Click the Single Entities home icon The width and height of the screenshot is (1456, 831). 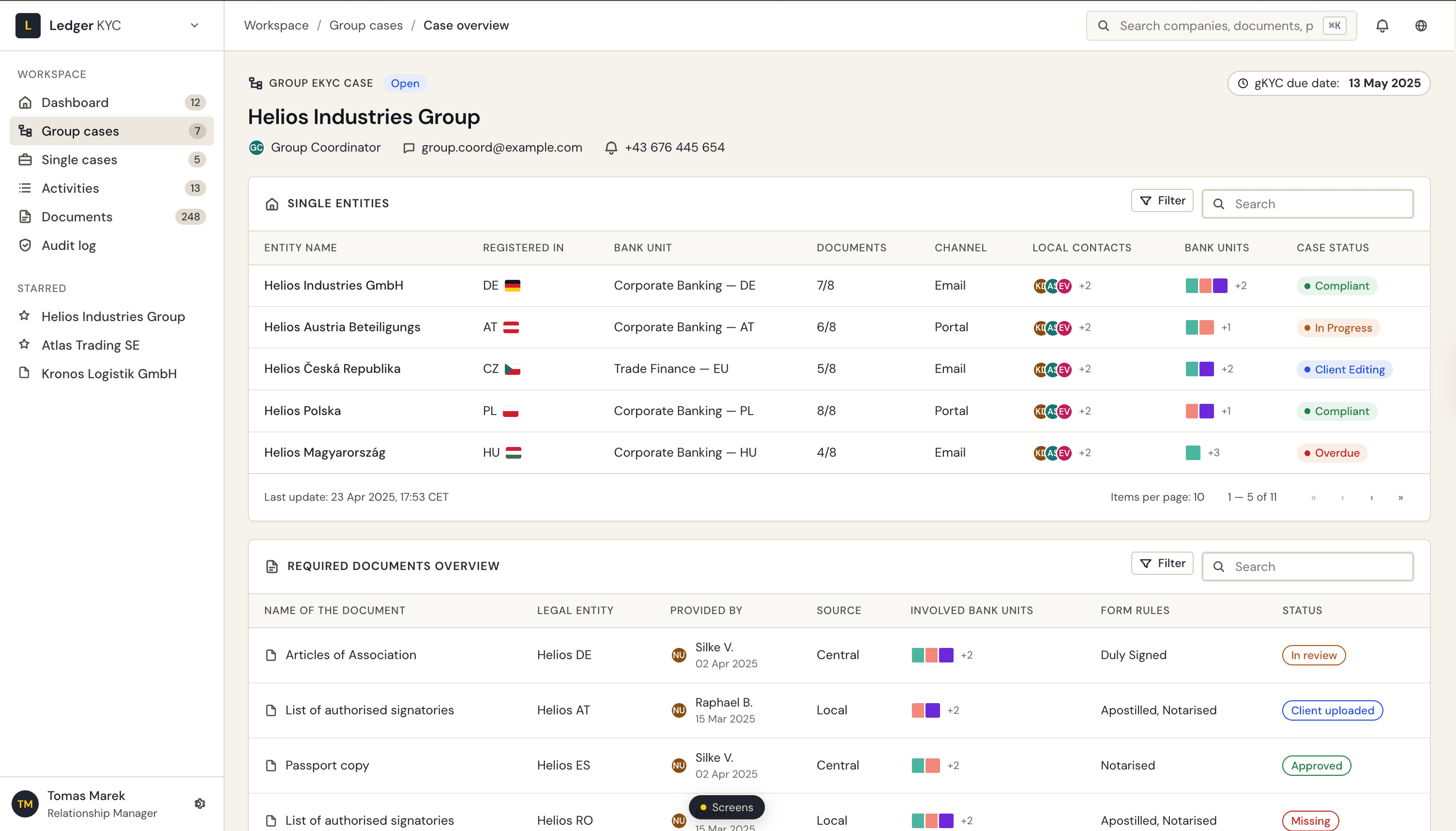[x=272, y=204]
